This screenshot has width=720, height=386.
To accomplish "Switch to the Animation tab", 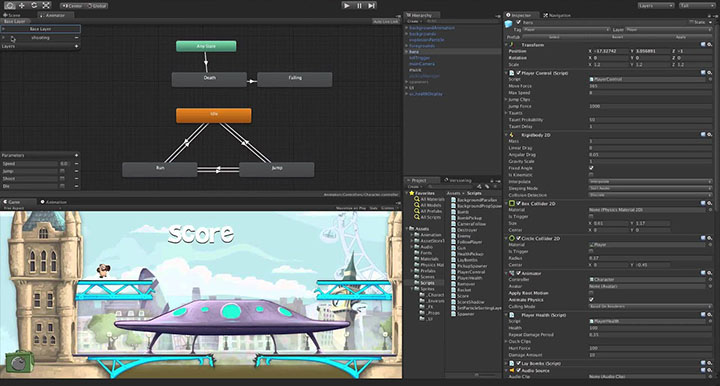I will point(54,202).
